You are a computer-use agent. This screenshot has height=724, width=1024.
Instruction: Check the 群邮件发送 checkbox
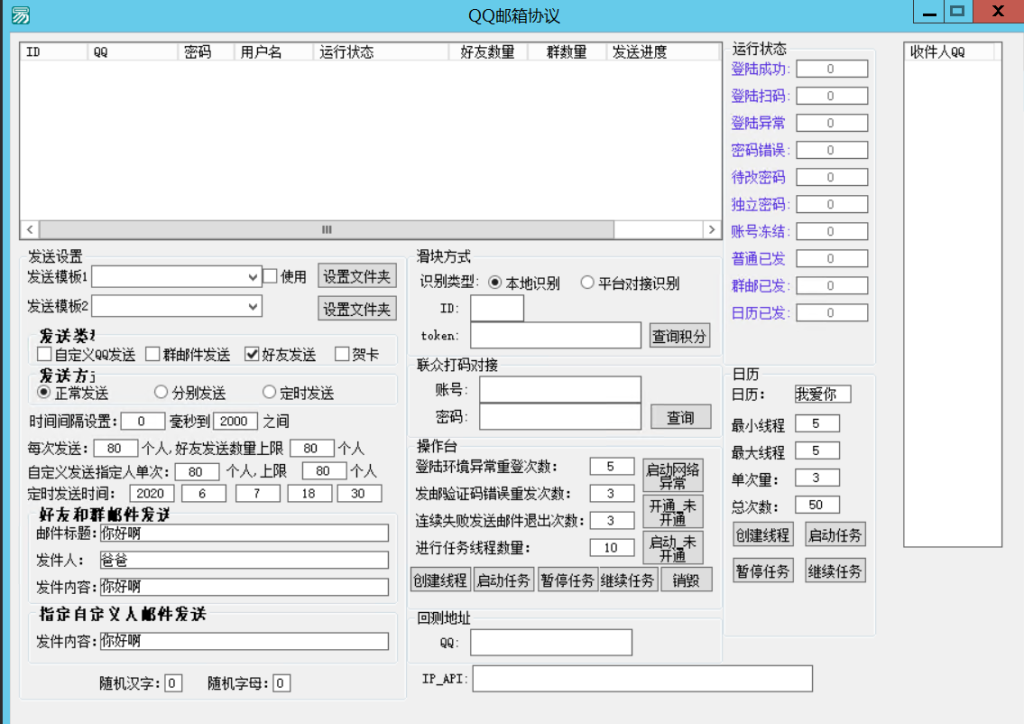click(x=153, y=354)
